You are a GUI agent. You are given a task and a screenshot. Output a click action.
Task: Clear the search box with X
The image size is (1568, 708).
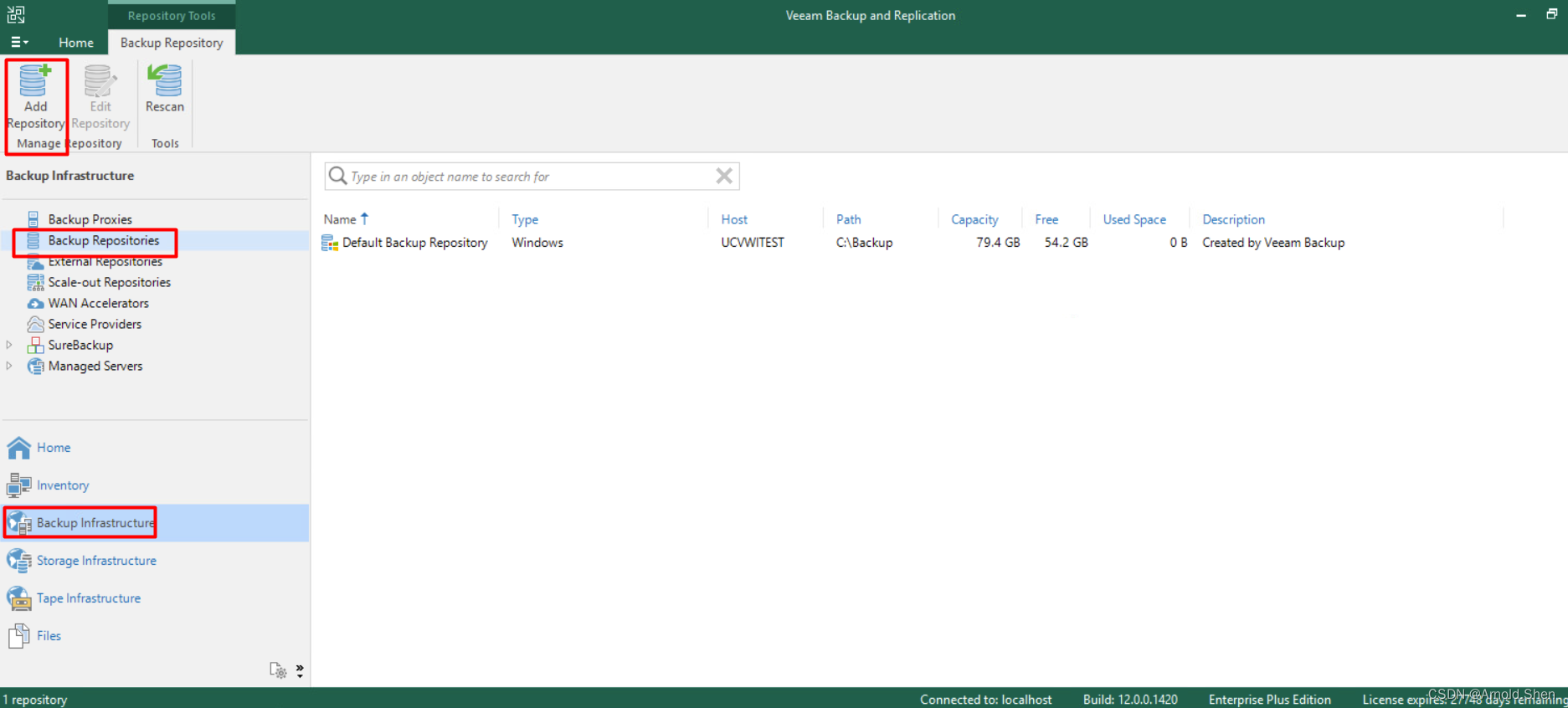[x=724, y=176]
